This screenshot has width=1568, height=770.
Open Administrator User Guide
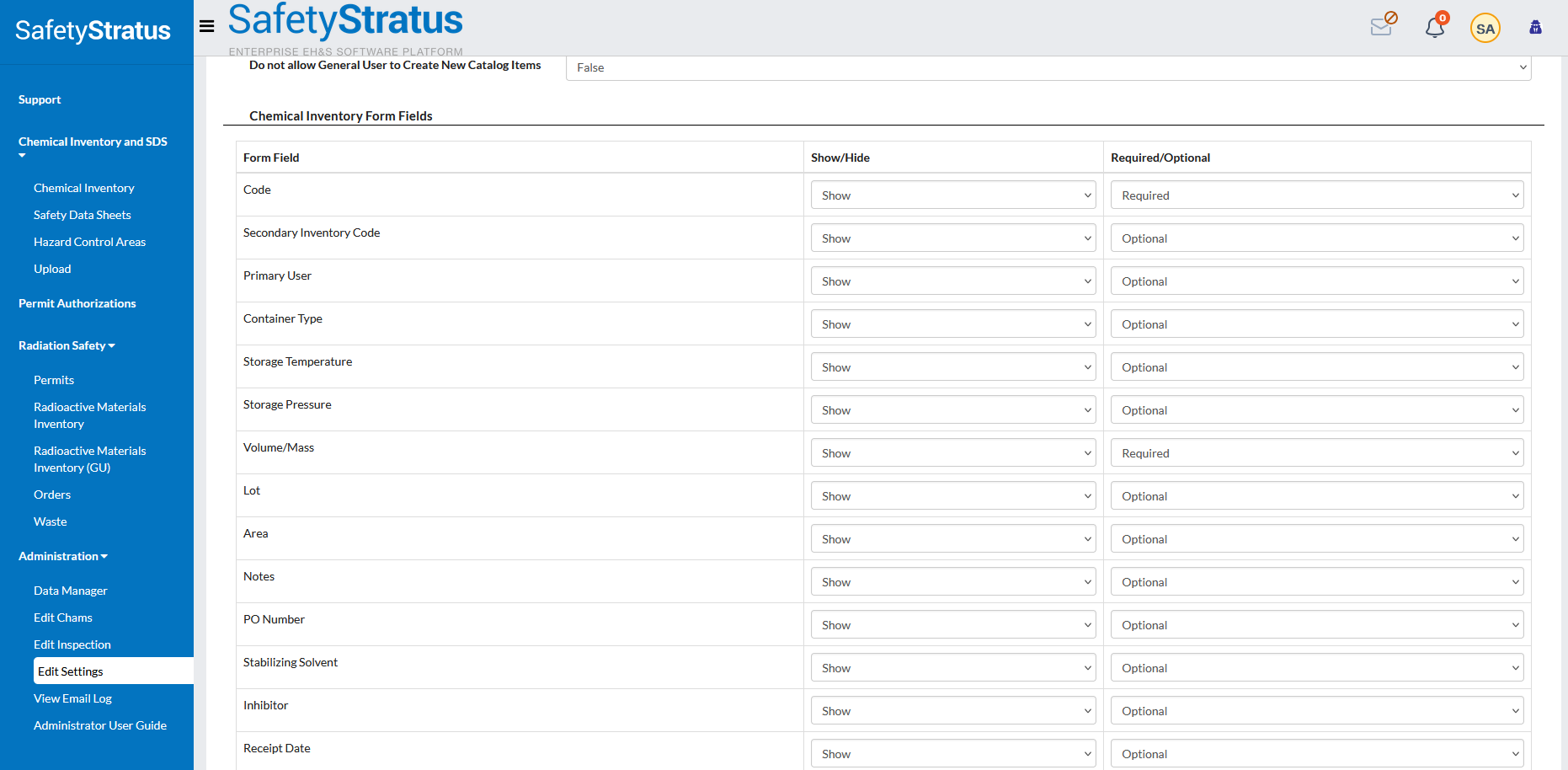click(x=100, y=725)
